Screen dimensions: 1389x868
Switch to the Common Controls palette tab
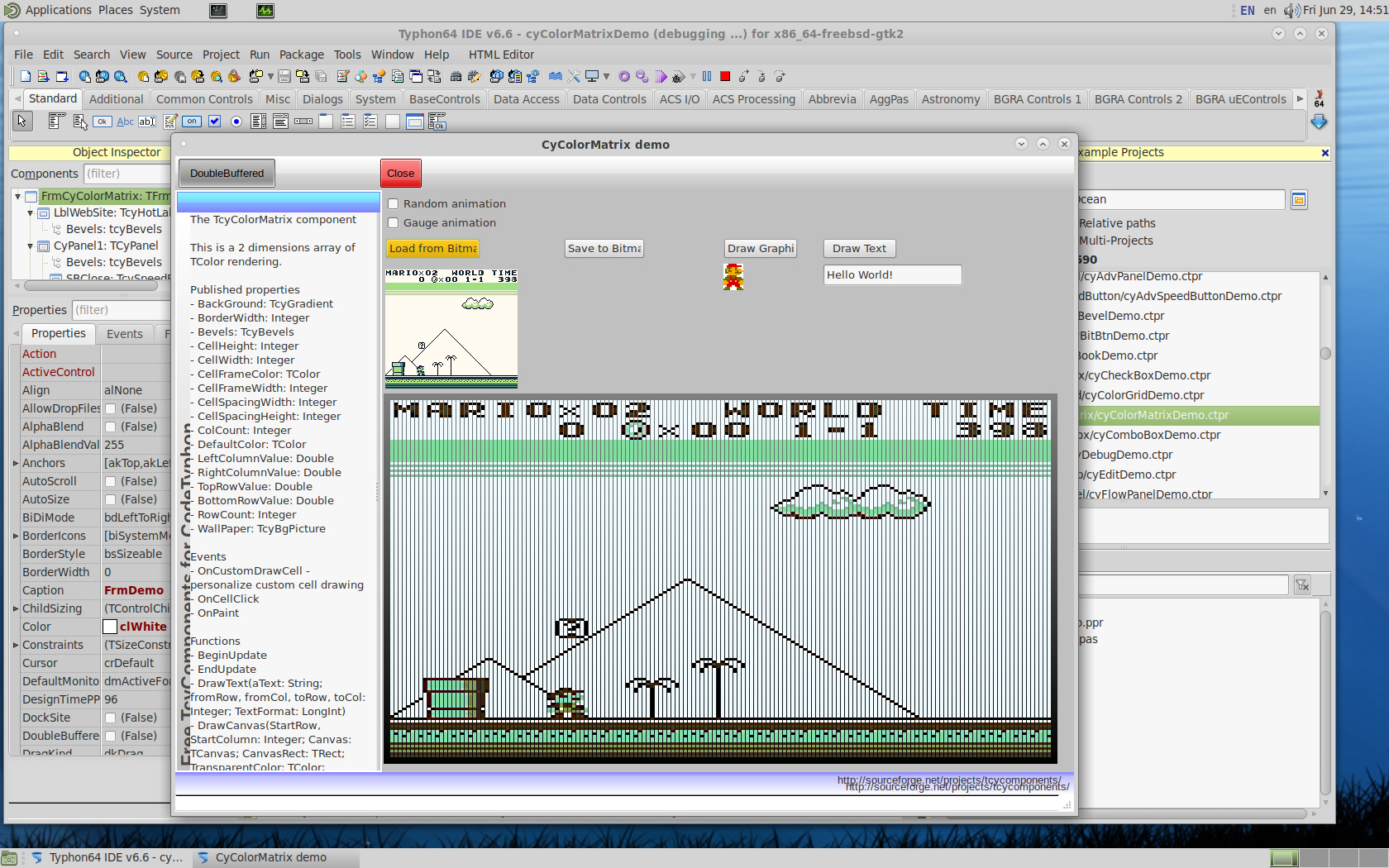pos(204,98)
